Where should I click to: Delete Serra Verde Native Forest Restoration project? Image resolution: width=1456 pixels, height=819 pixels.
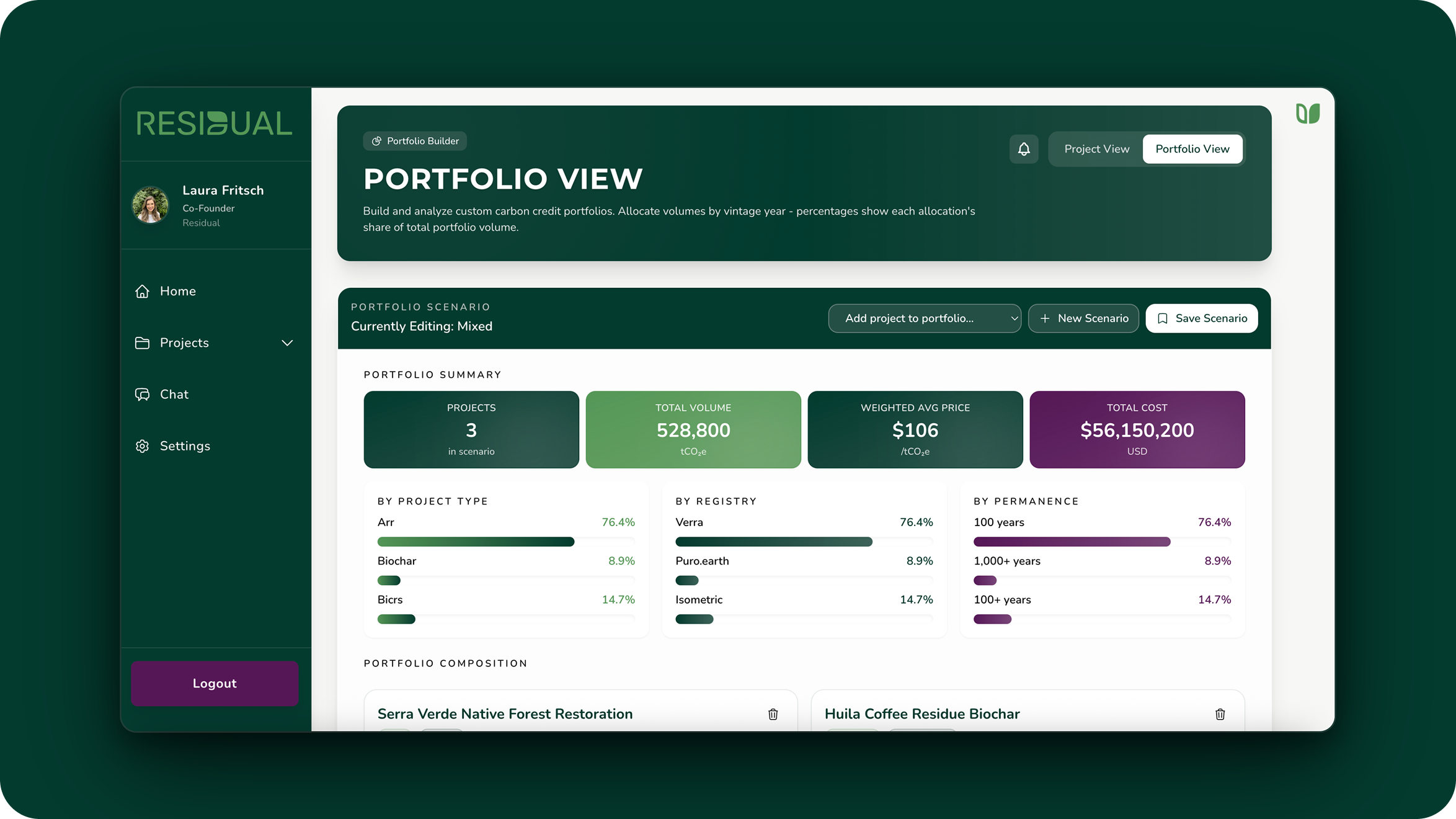[773, 714]
